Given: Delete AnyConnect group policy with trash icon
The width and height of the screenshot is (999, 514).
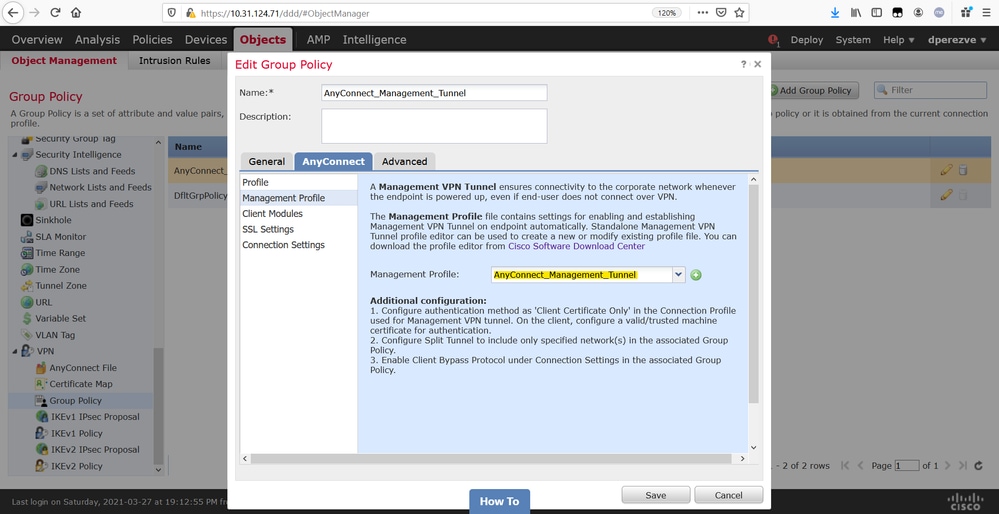Looking at the screenshot, I should coord(963,170).
